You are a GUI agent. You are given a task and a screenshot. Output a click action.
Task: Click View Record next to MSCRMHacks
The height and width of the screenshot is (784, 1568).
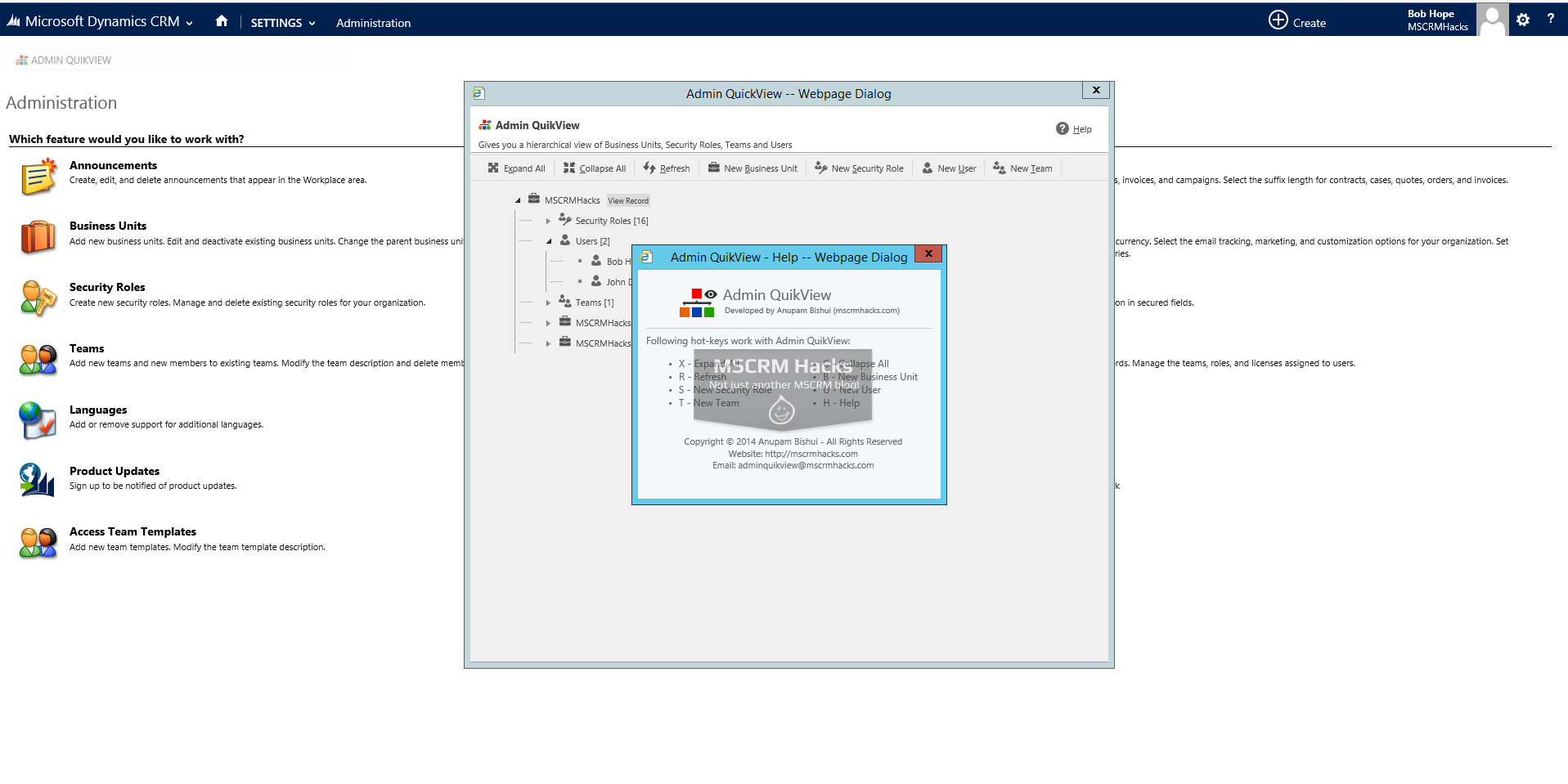(628, 201)
